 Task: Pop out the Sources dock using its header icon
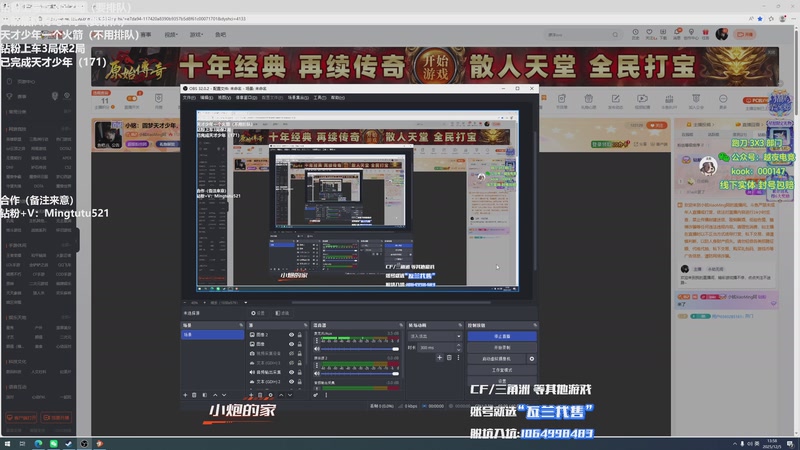(x=306, y=325)
